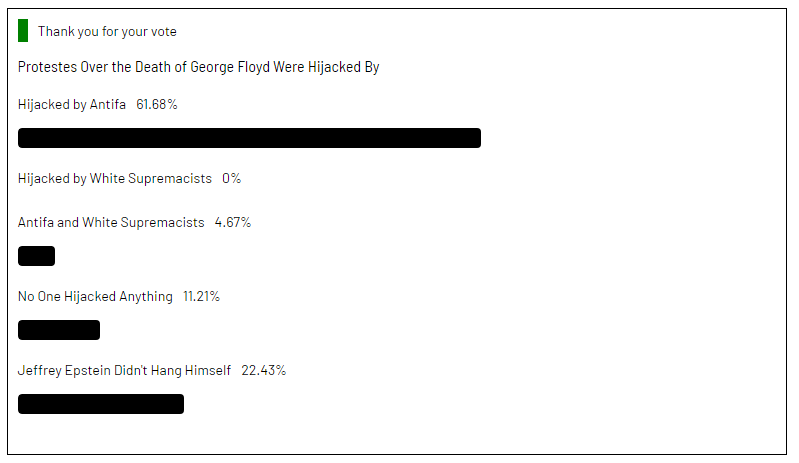This screenshot has height=463, width=799.
Task: Select the "Jeffrey Epstein Didn't Hang Himself" label
Action: pyautogui.click(x=124, y=370)
